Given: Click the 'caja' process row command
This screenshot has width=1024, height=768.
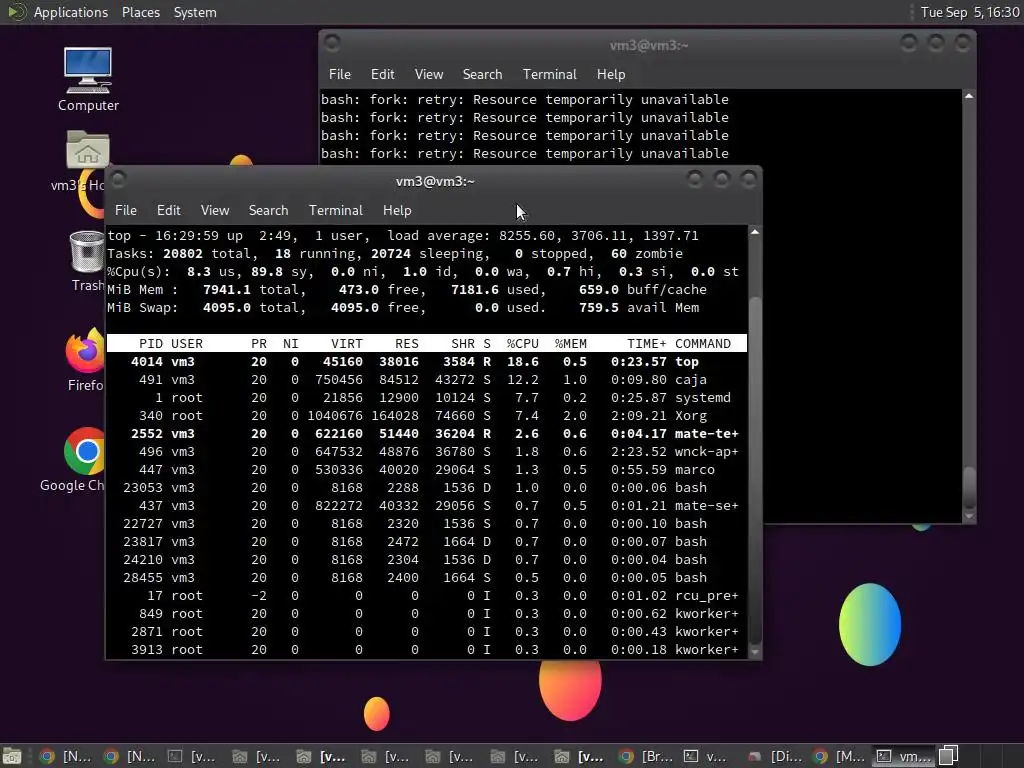Looking at the screenshot, I should click(691, 379).
